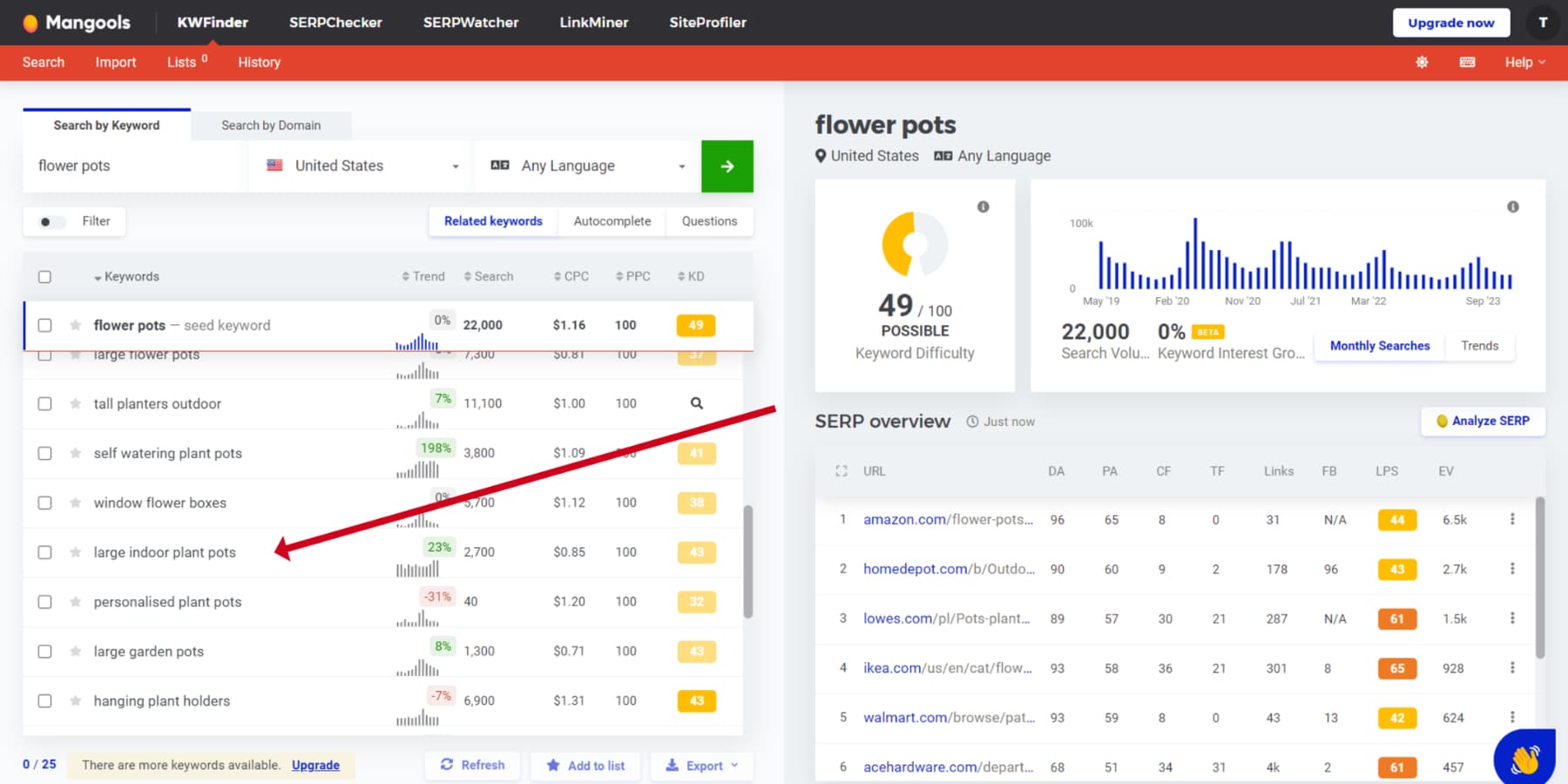The image size is (1568, 784).
Task: Click the yellow LPS badge on lowes.com row
Action: [1396, 618]
